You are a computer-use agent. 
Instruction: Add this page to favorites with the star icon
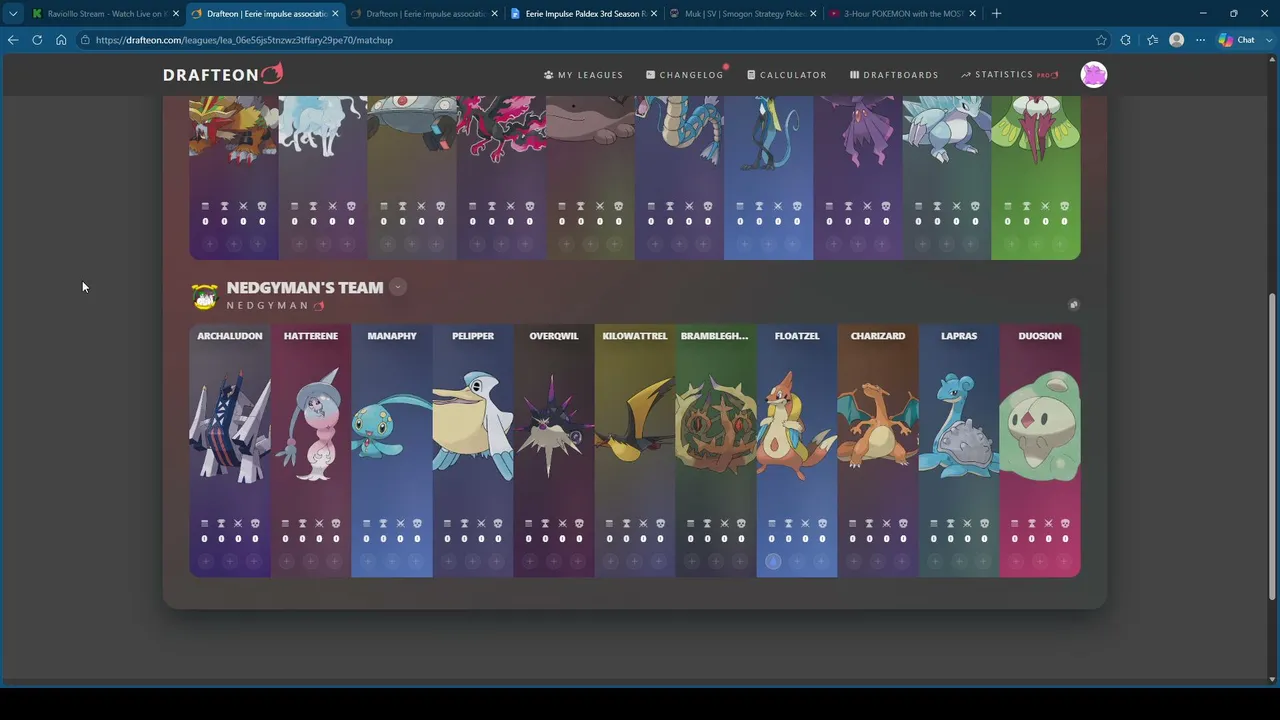click(x=1101, y=40)
